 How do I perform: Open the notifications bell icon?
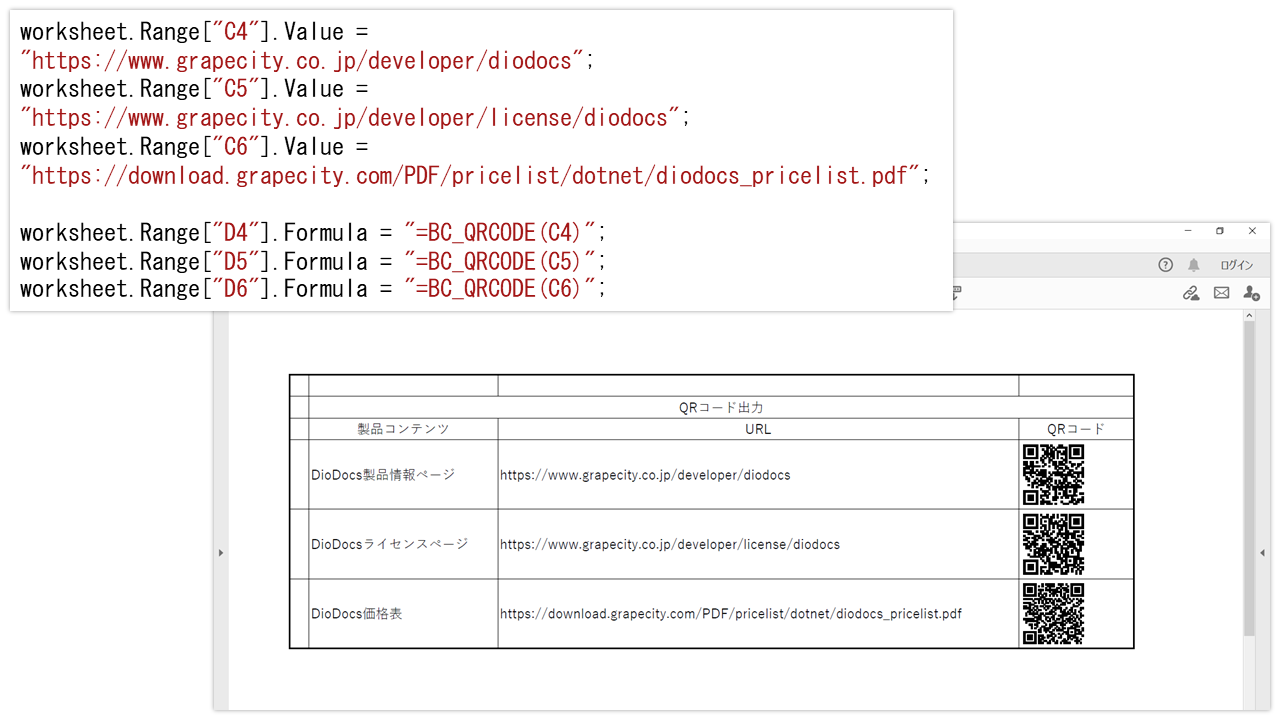tap(1193, 265)
